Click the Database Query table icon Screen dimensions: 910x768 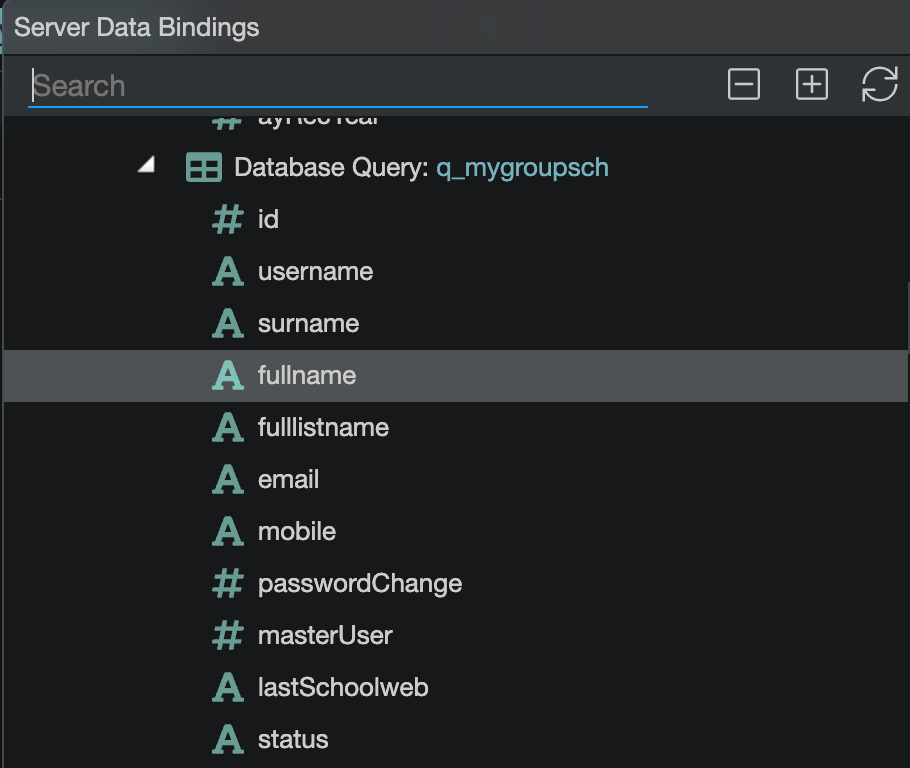click(204, 167)
